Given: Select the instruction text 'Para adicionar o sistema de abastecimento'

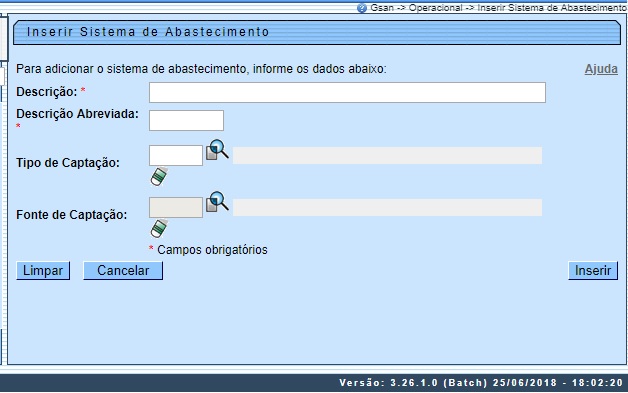Looking at the screenshot, I should (131, 69).
